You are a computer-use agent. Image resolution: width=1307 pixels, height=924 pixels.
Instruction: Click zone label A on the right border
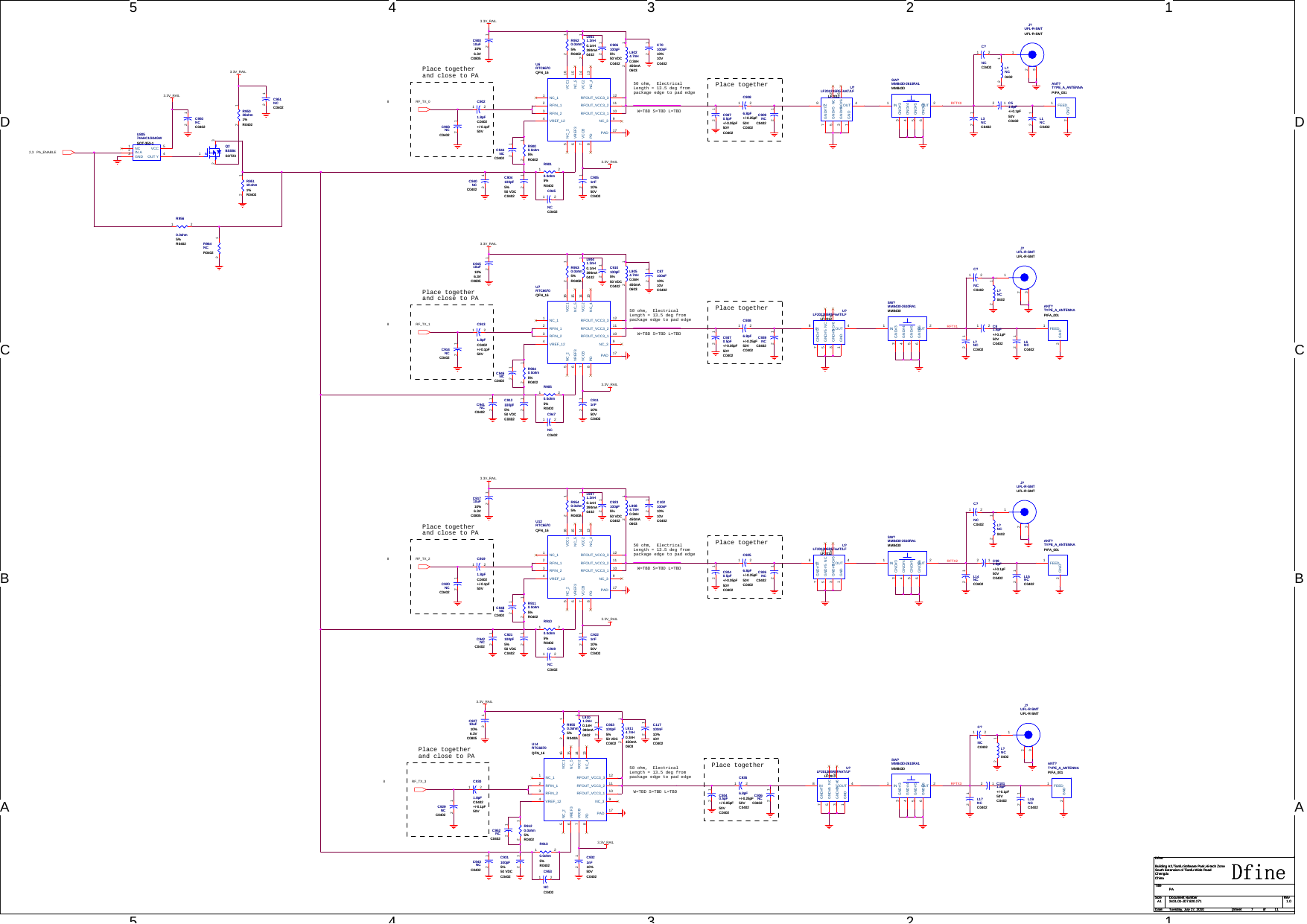1300,807
